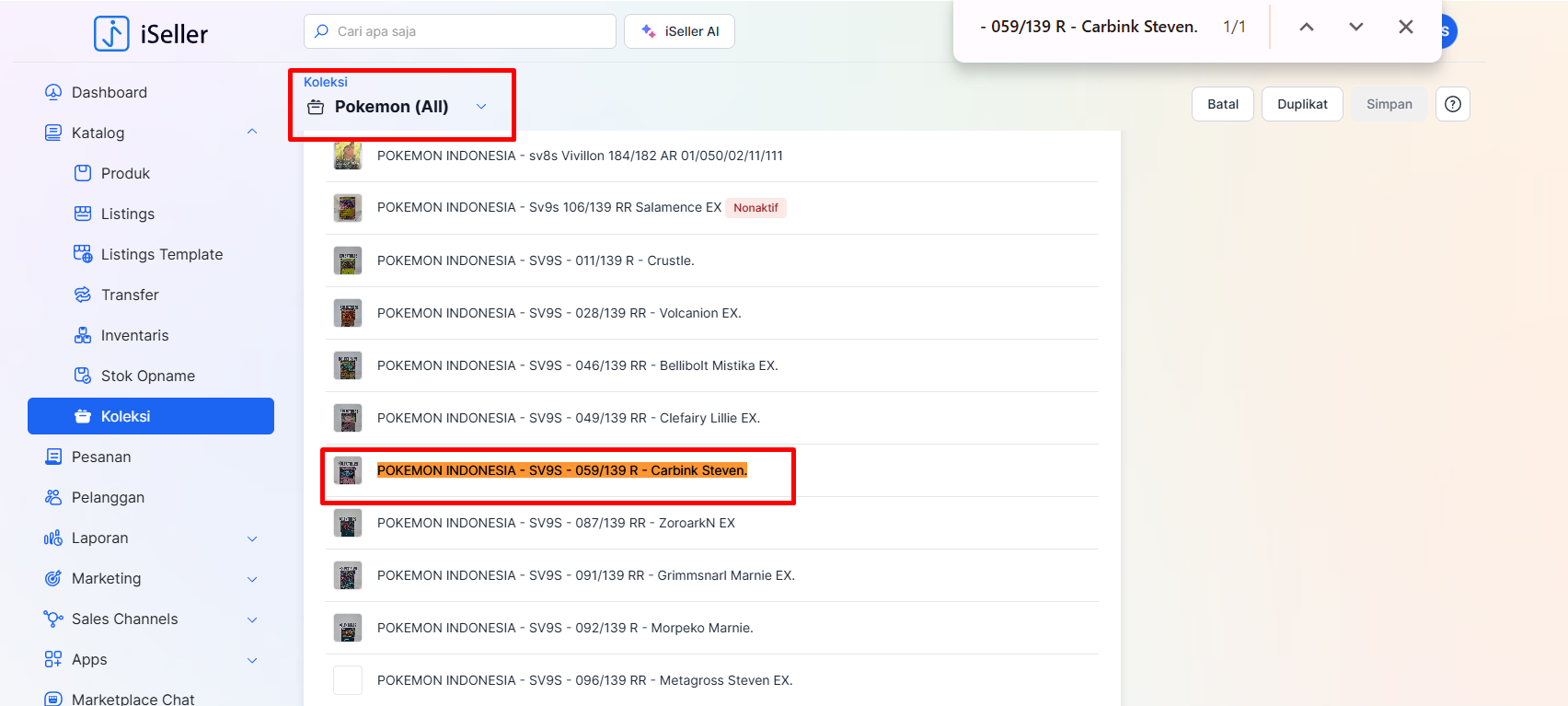Image resolution: width=1568 pixels, height=706 pixels.
Task: Select the ZoroarkN EX row
Action: (712, 523)
